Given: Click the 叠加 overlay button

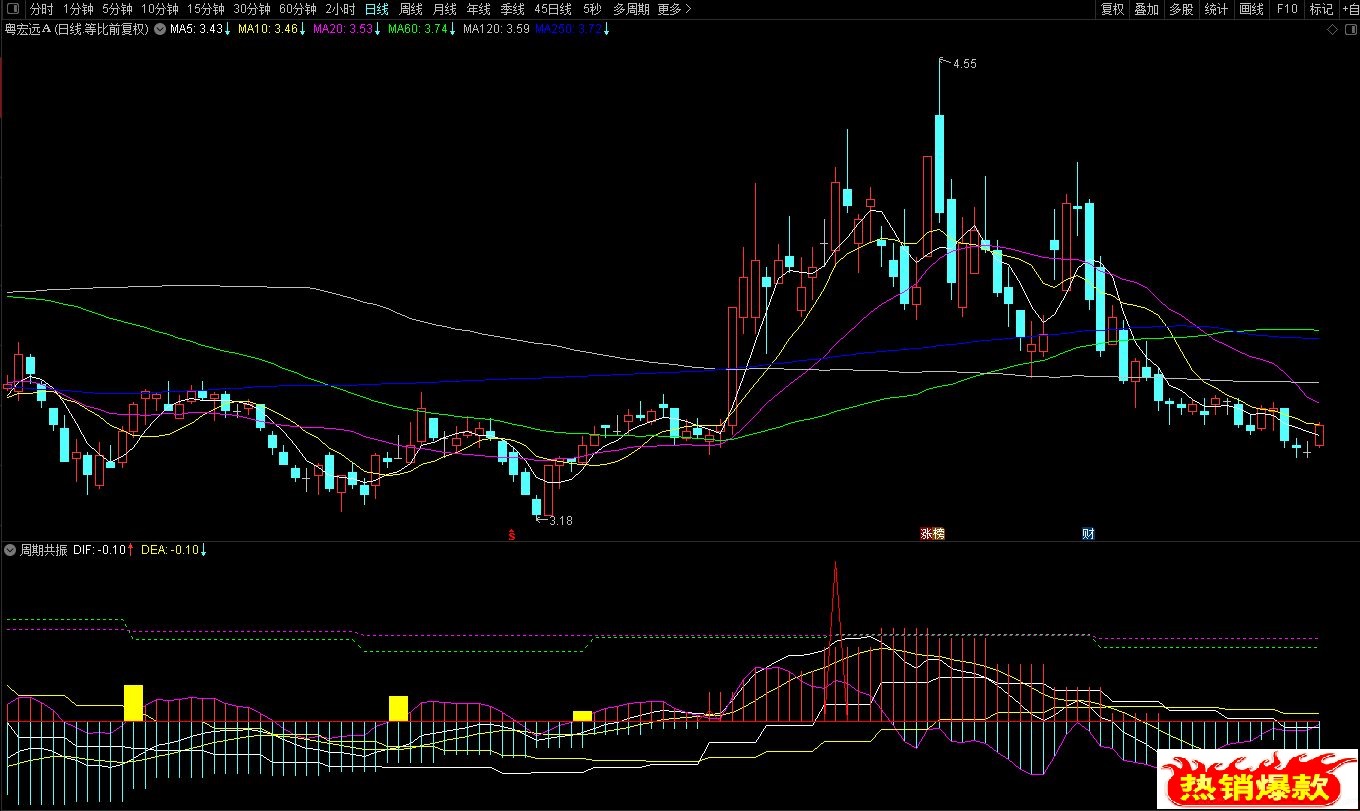Looking at the screenshot, I should [x=1146, y=9].
